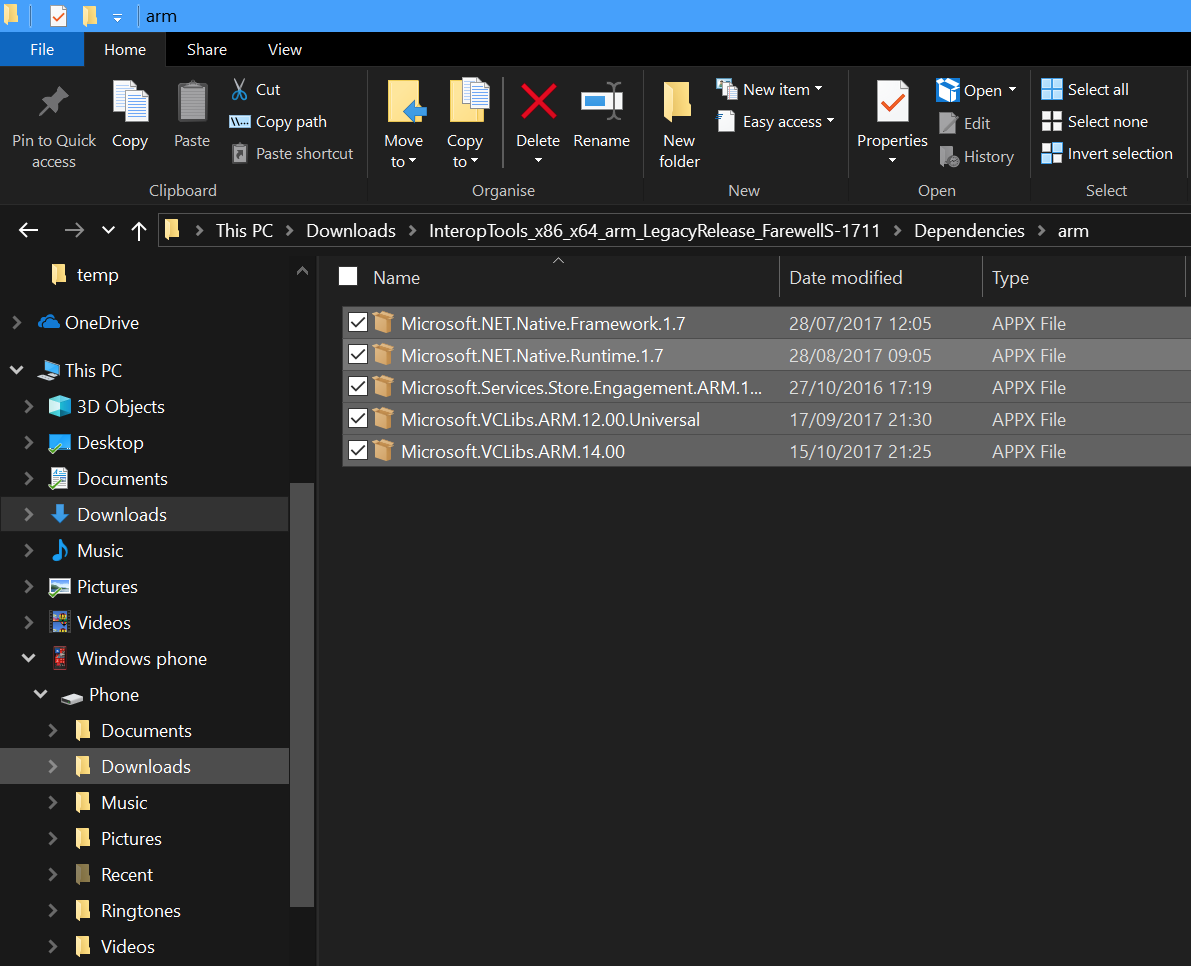Open the Properties dropdown arrow
The width and height of the screenshot is (1191, 966).
click(892, 160)
